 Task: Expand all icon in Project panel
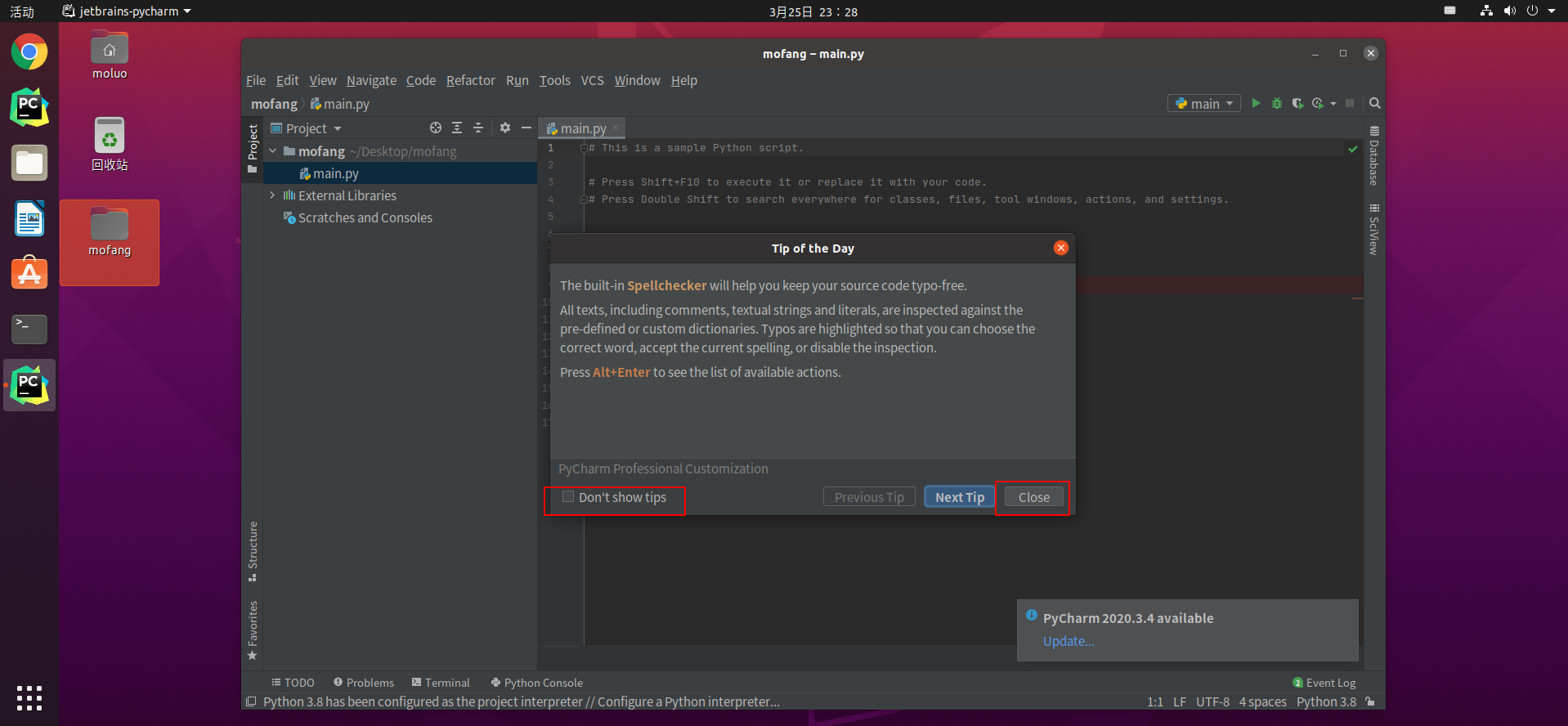coord(457,128)
